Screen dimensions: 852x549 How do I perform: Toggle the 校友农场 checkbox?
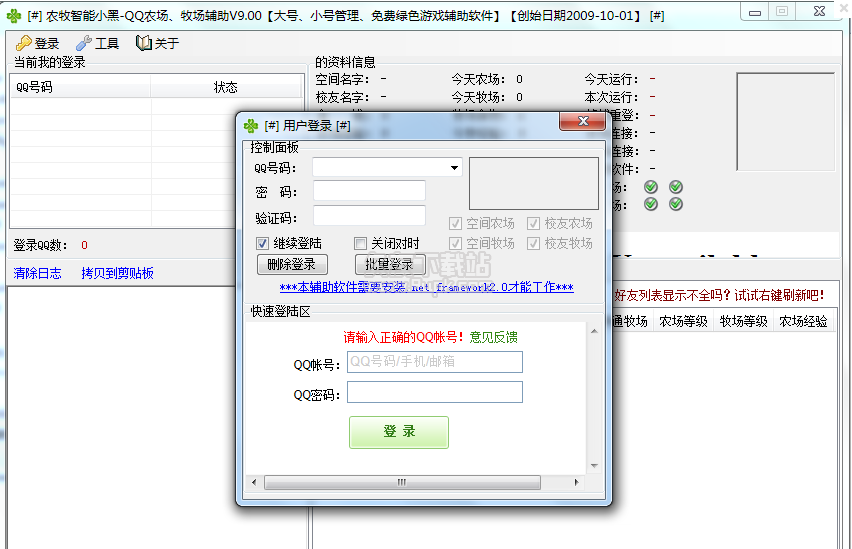[534, 223]
